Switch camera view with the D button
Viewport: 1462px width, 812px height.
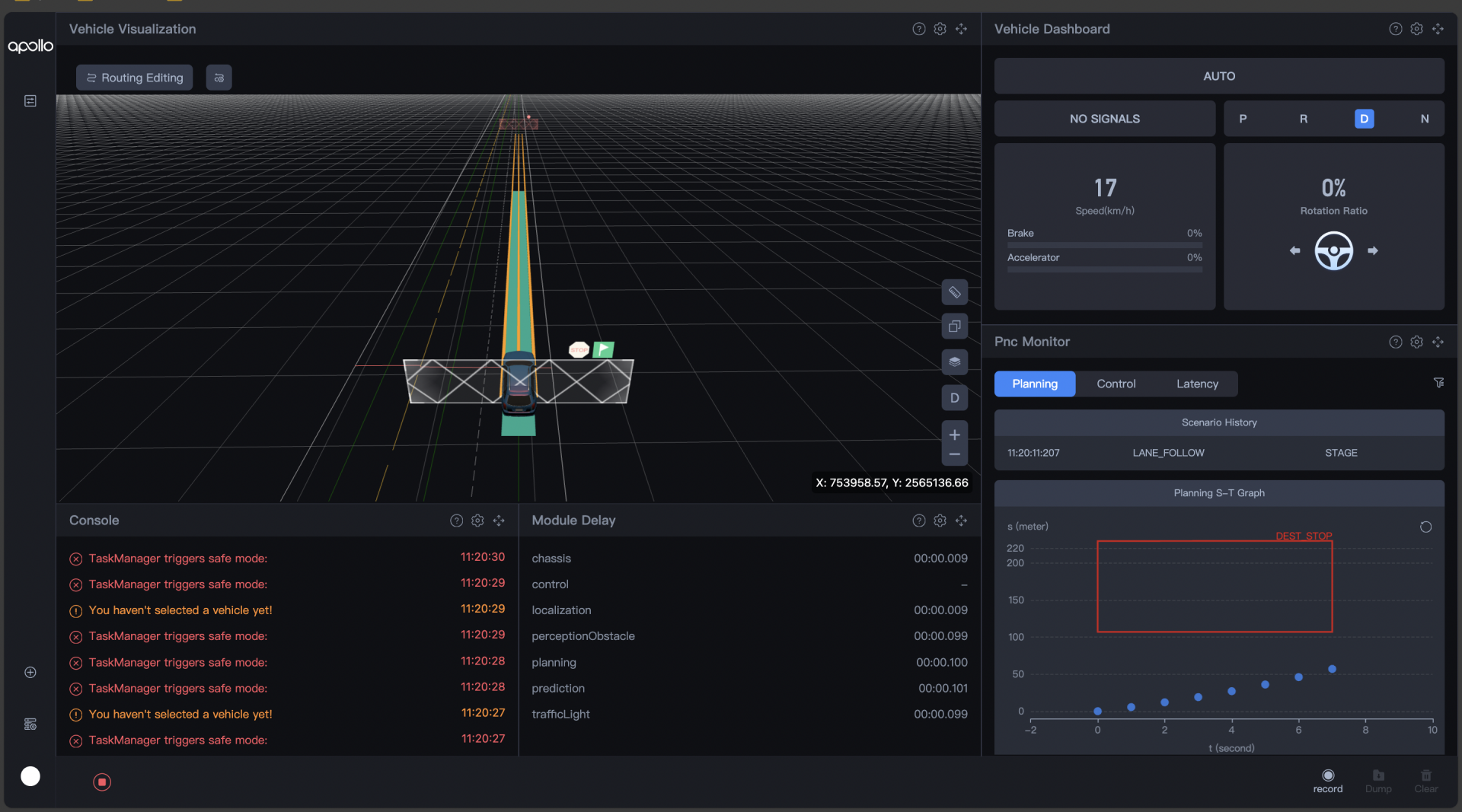(954, 398)
